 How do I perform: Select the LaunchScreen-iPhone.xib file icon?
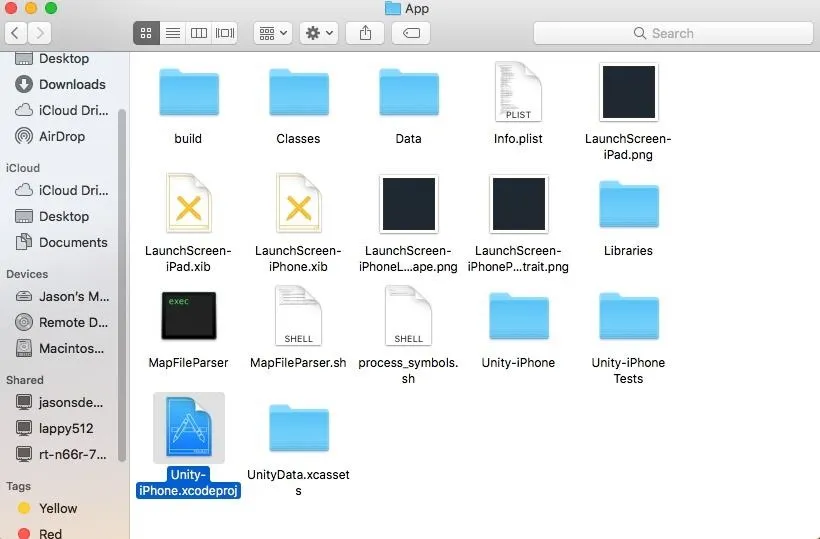coord(299,203)
